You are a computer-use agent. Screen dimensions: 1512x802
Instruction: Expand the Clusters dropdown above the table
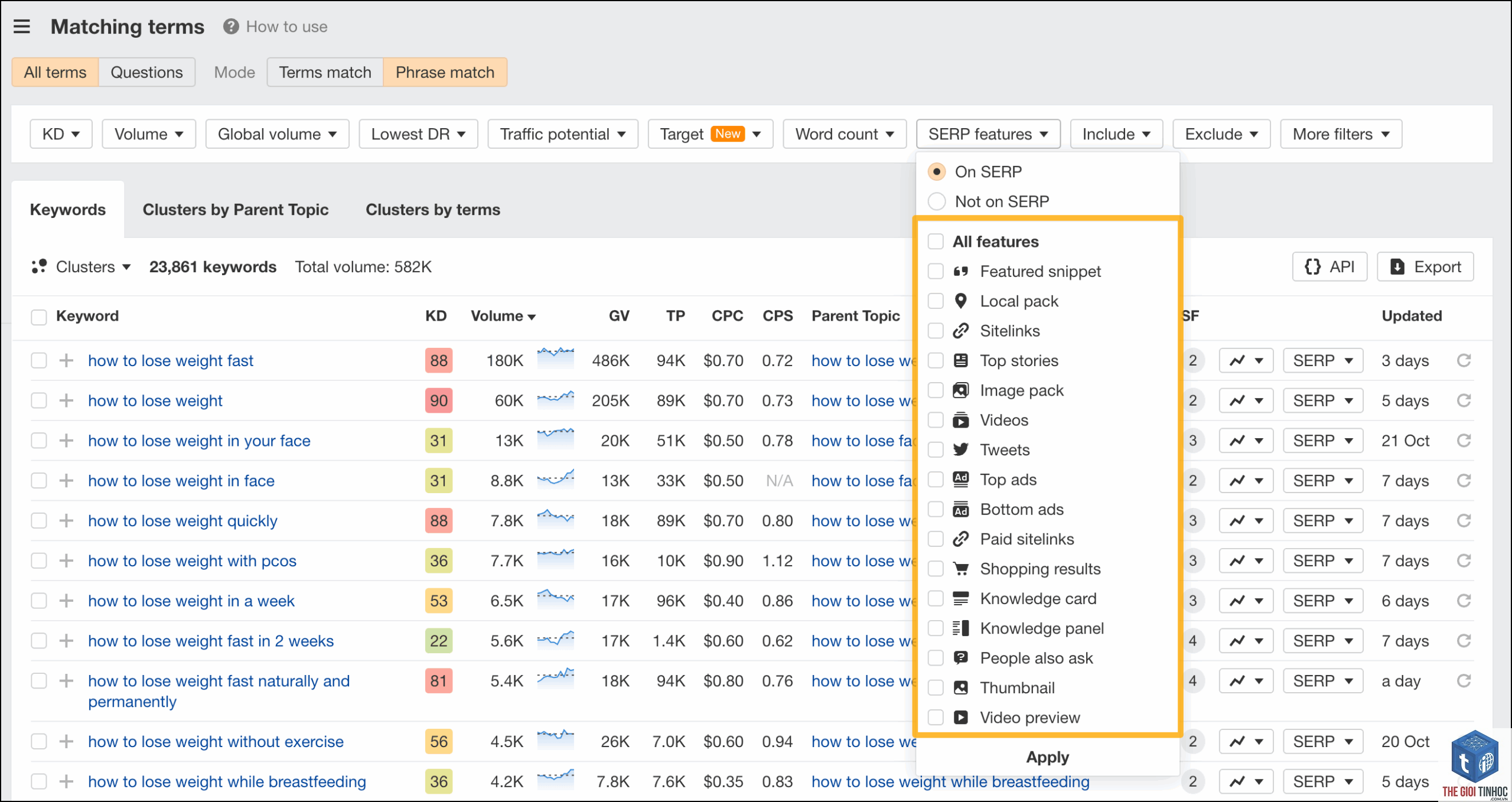click(82, 267)
